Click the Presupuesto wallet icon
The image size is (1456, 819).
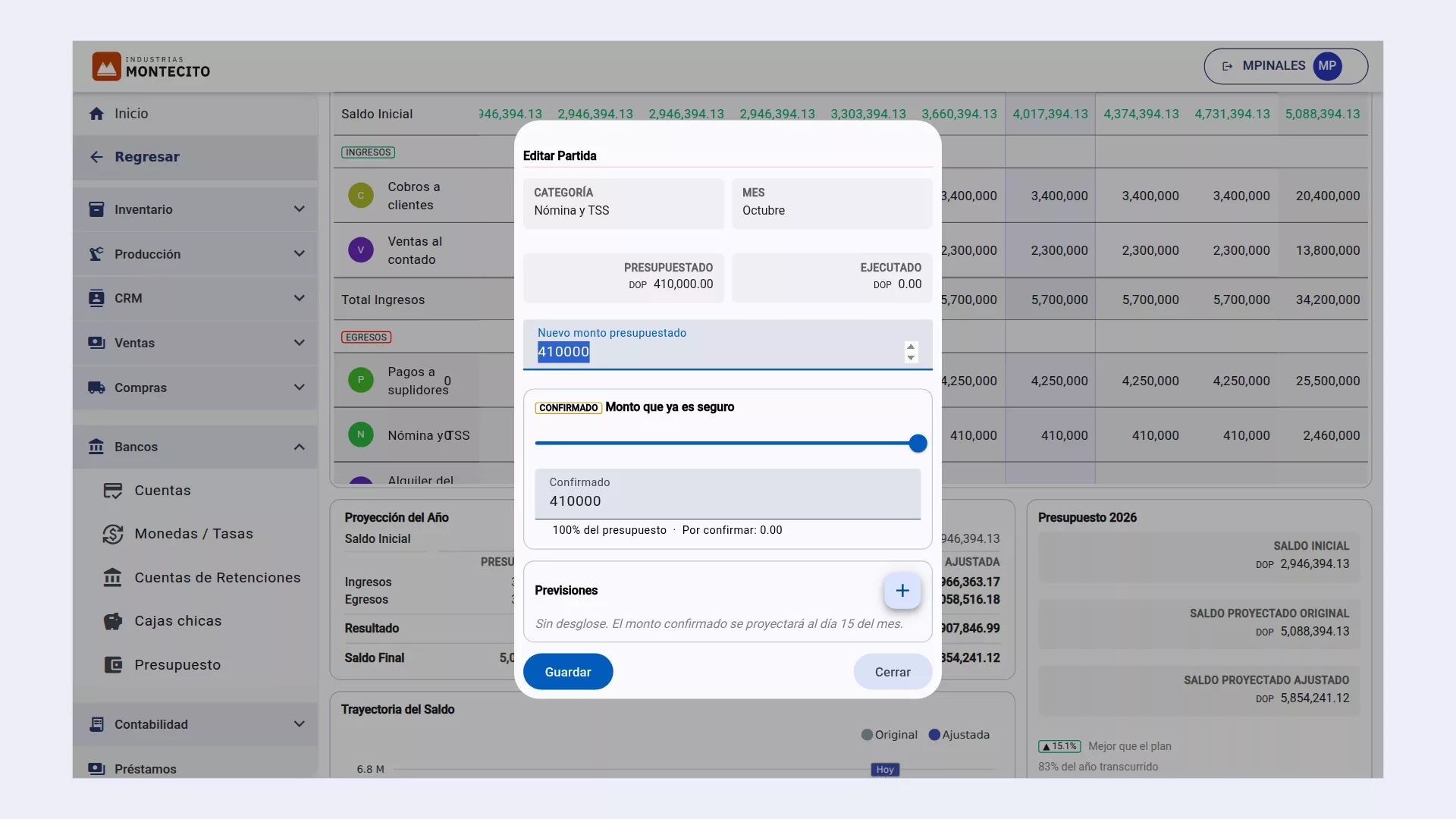click(112, 665)
